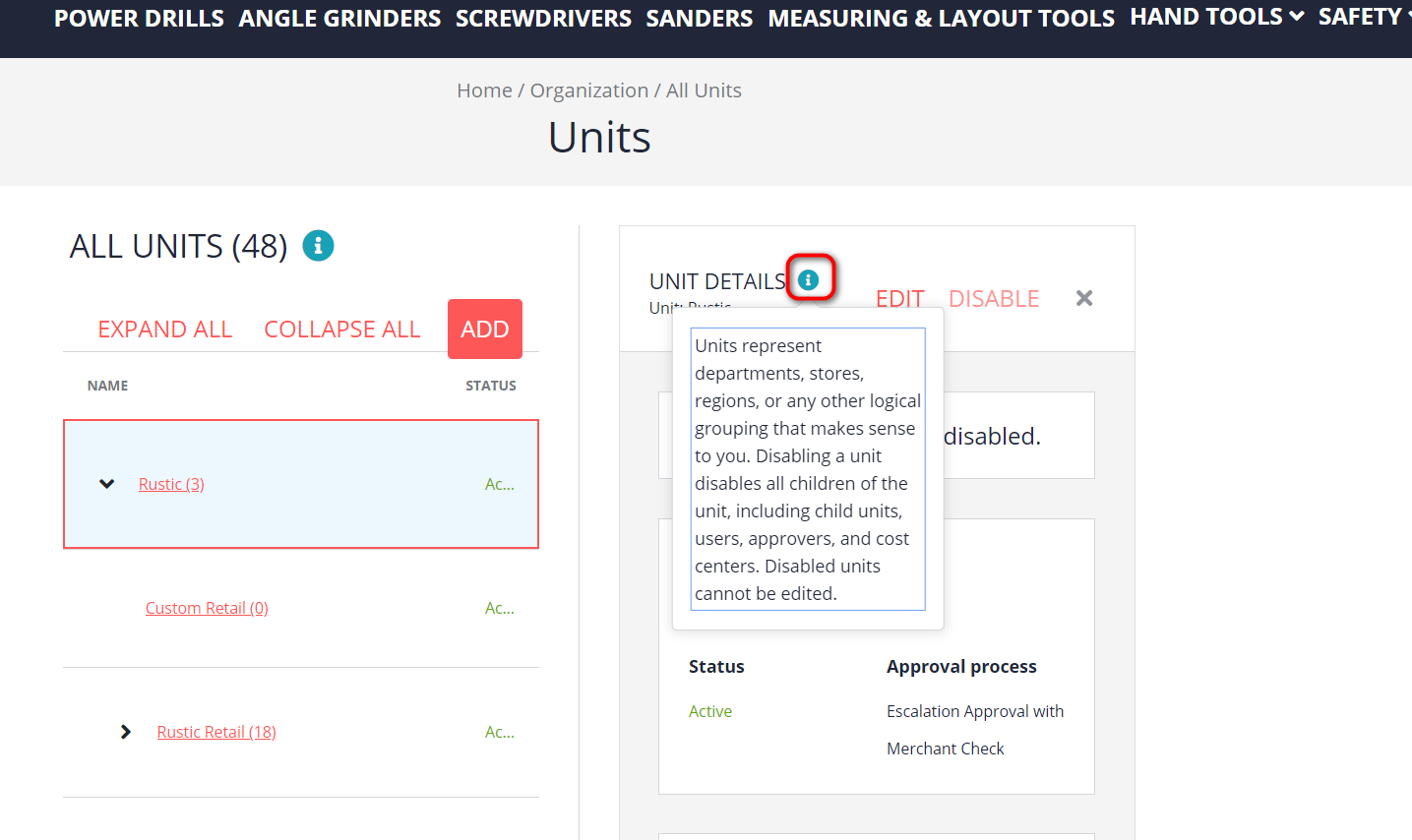Click the units tooltip description text
The width and height of the screenshot is (1412, 840).
[808, 469]
